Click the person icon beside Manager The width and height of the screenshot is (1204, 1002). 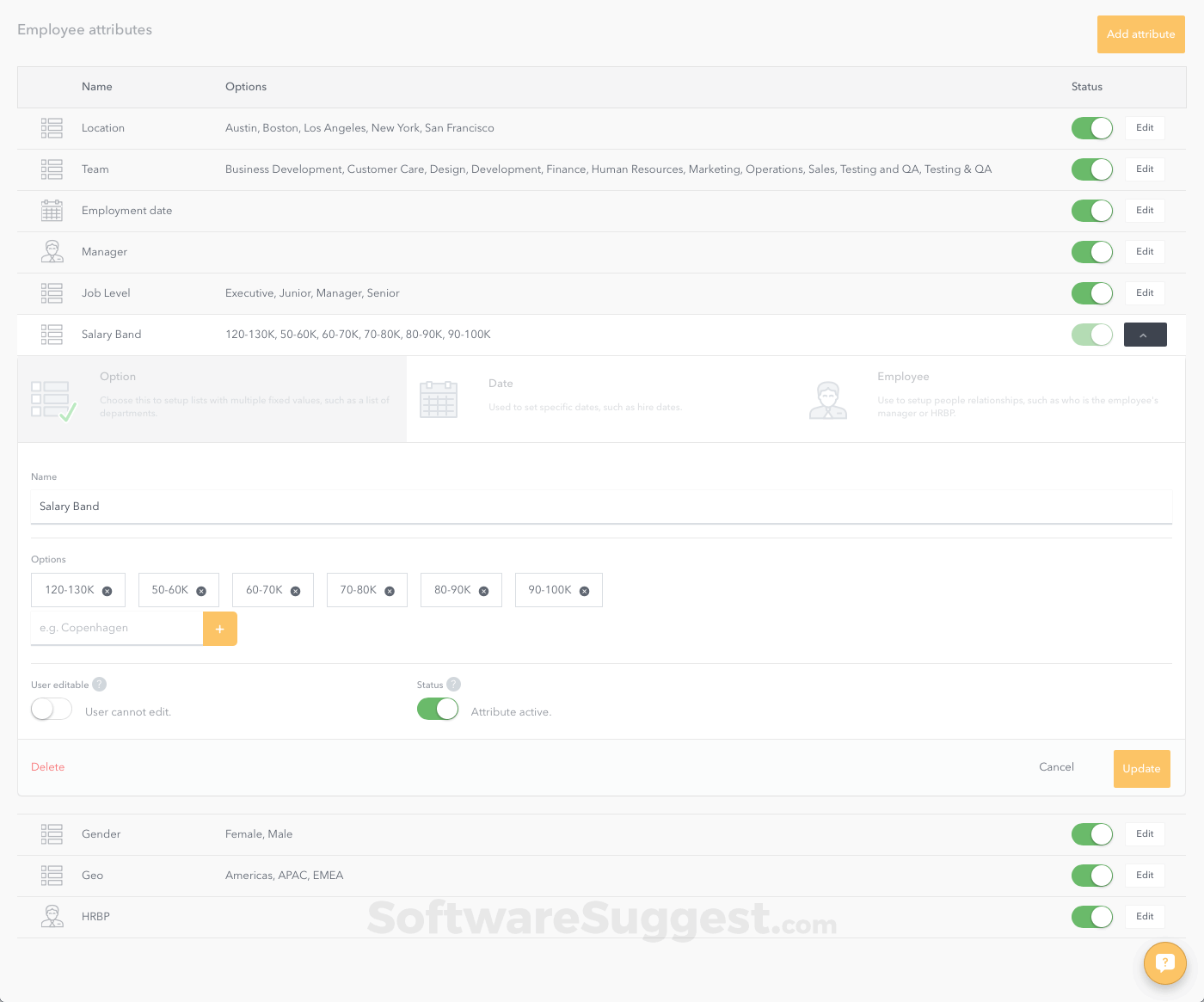tap(52, 251)
